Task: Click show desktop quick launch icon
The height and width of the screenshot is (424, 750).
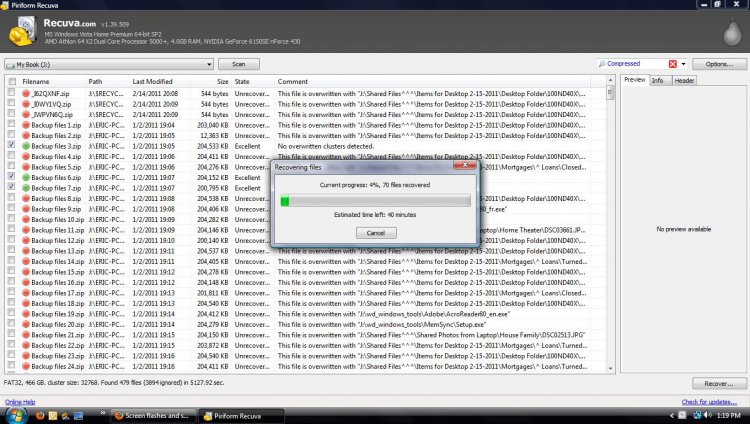Action: (78, 415)
